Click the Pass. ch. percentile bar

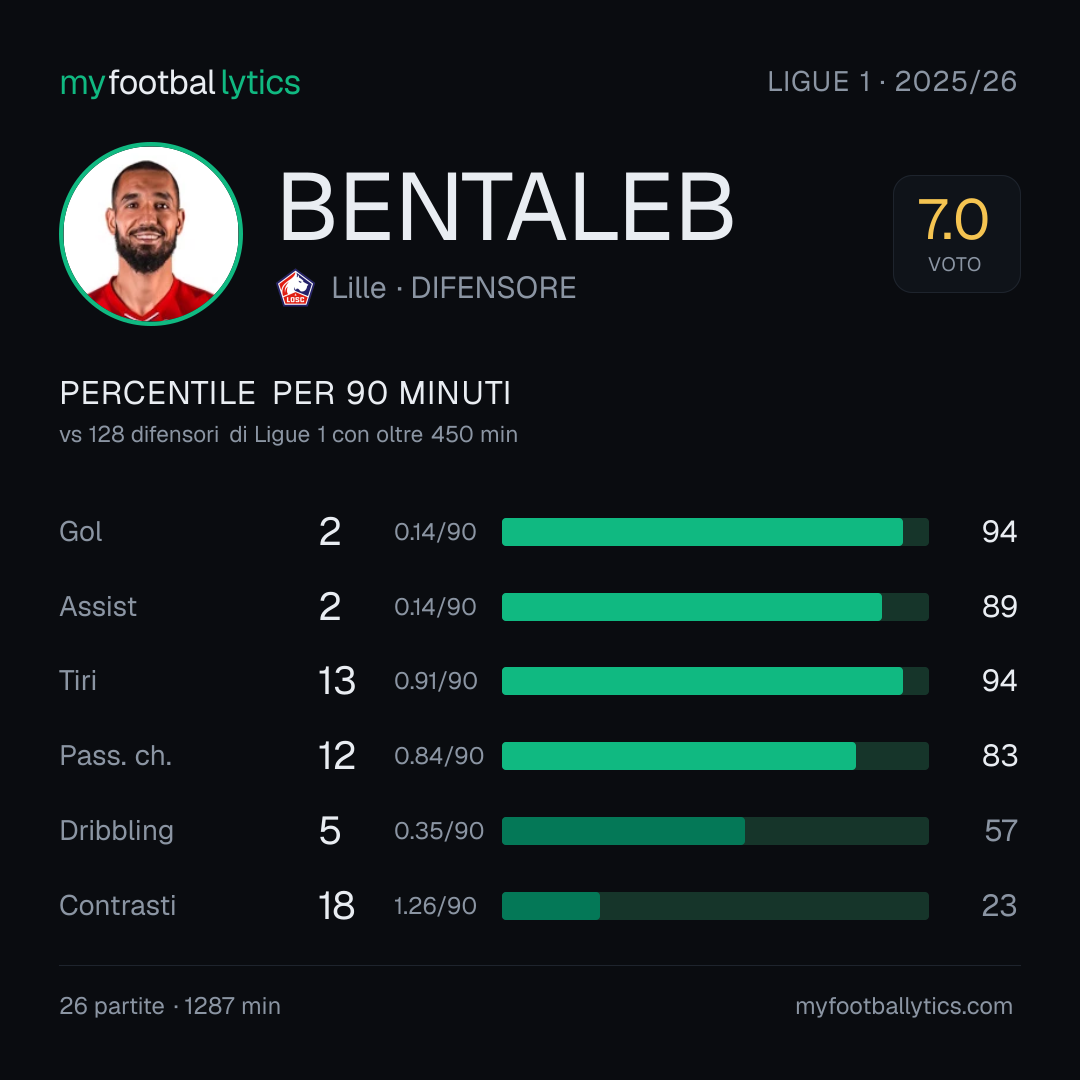(715, 756)
